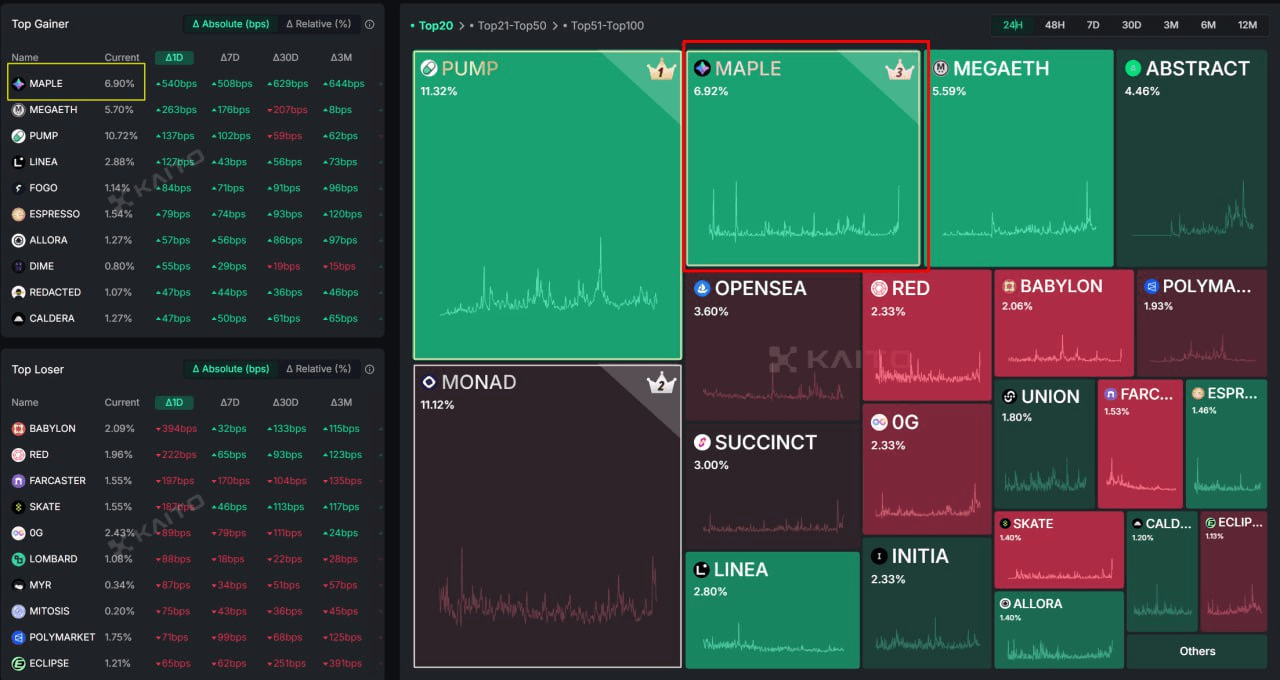Image resolution: width=1280 pixels, height=680 pixels.
Task: Select the 24H timeframe
Action: pos(1013,25)
